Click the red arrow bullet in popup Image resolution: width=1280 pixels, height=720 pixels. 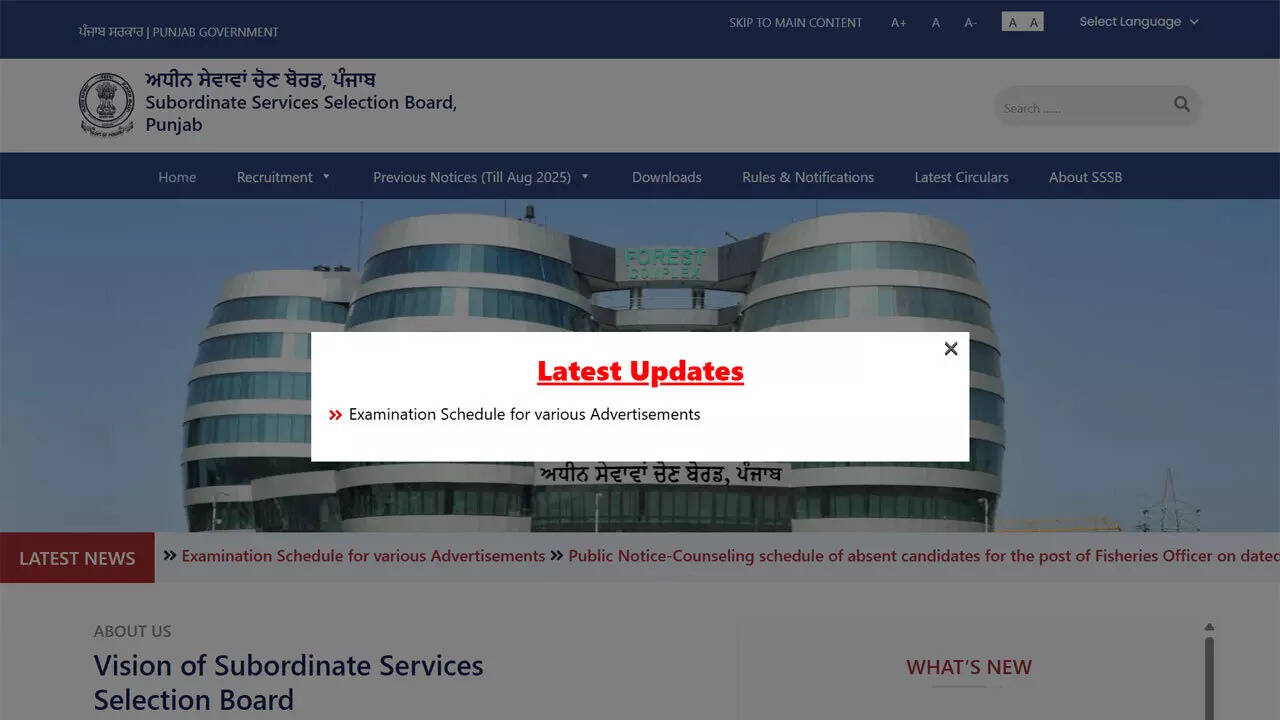pos(336,415)
